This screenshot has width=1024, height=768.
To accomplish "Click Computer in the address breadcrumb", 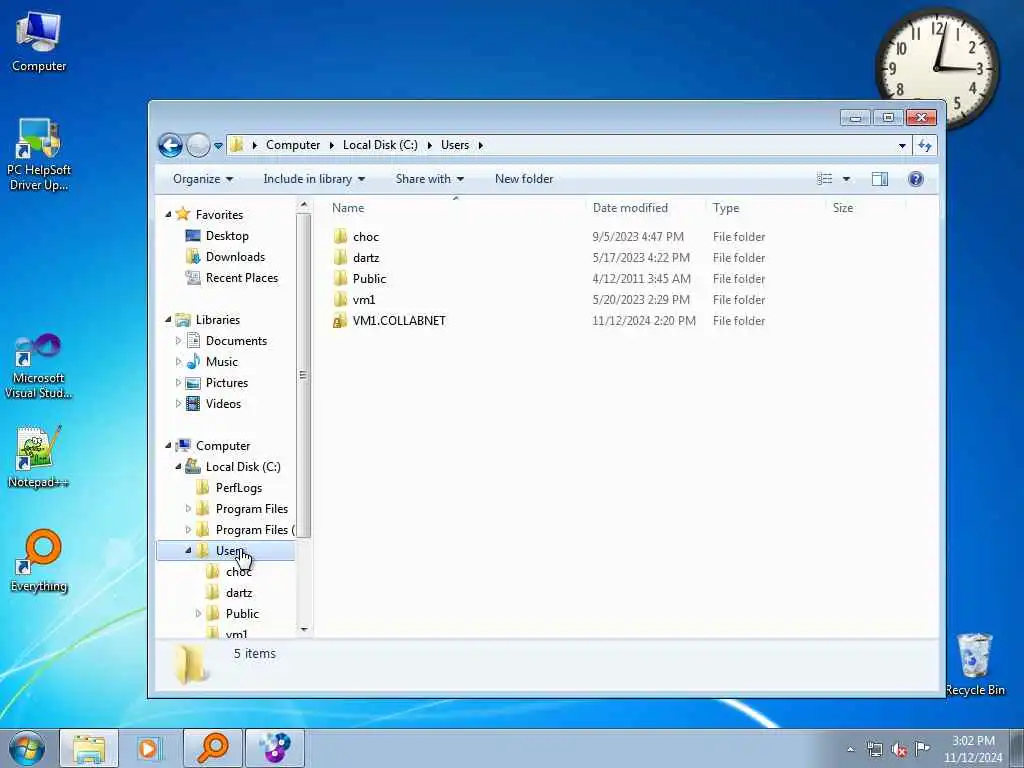I will pyautogui.click(x=293, y=145).
